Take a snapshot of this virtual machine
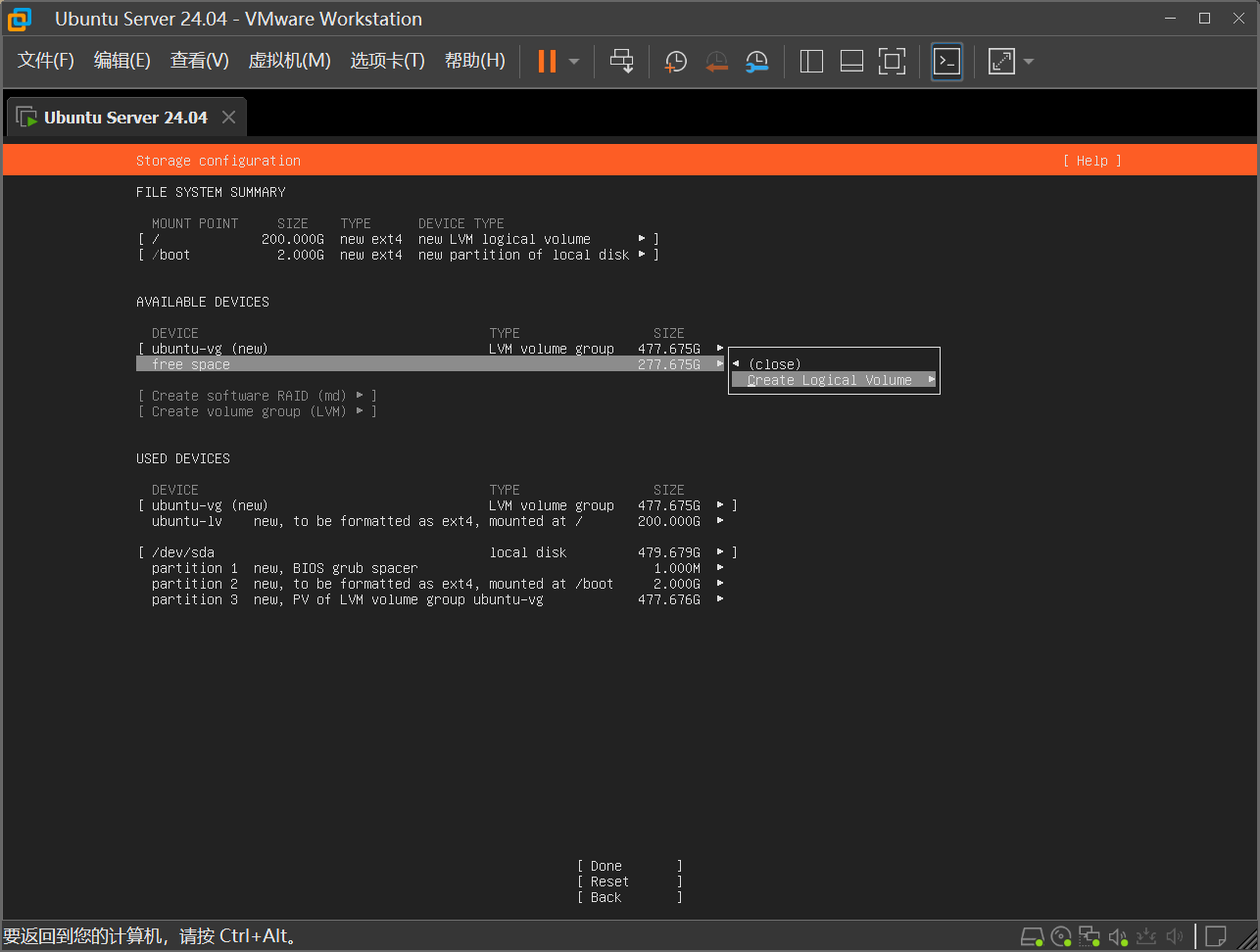The height and width of the screenshot is (952, 1260). click(676, 62)
